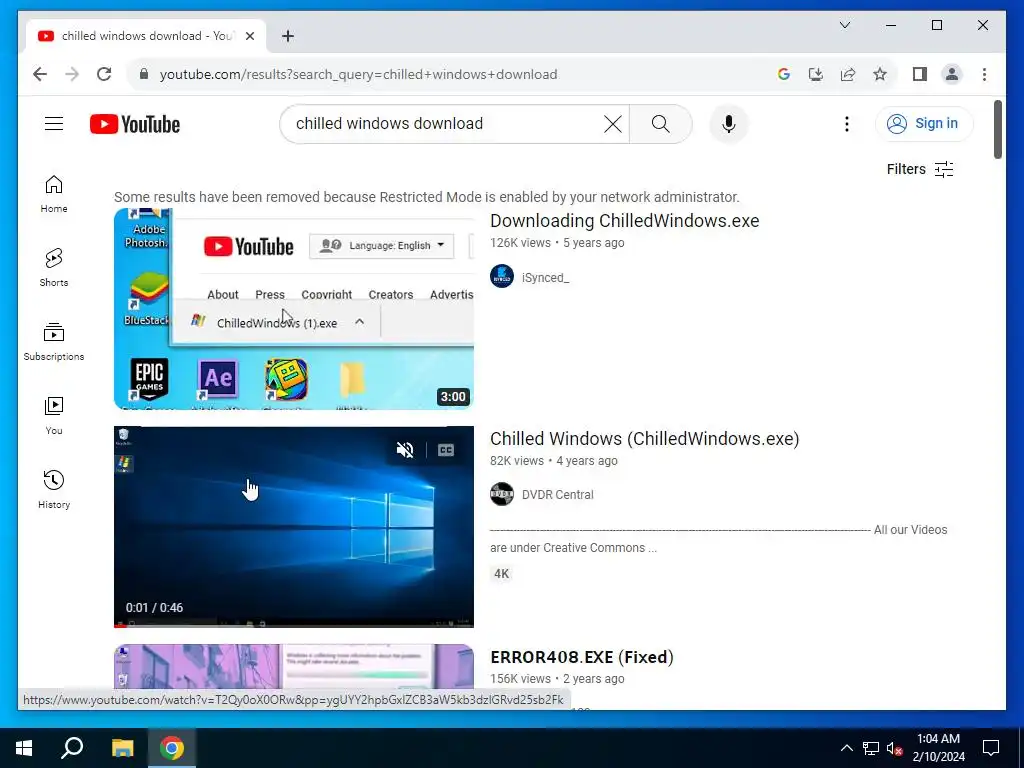Click the magnifier search button
The height and width of the screenshot is (768, 1024).
[660, 123]
